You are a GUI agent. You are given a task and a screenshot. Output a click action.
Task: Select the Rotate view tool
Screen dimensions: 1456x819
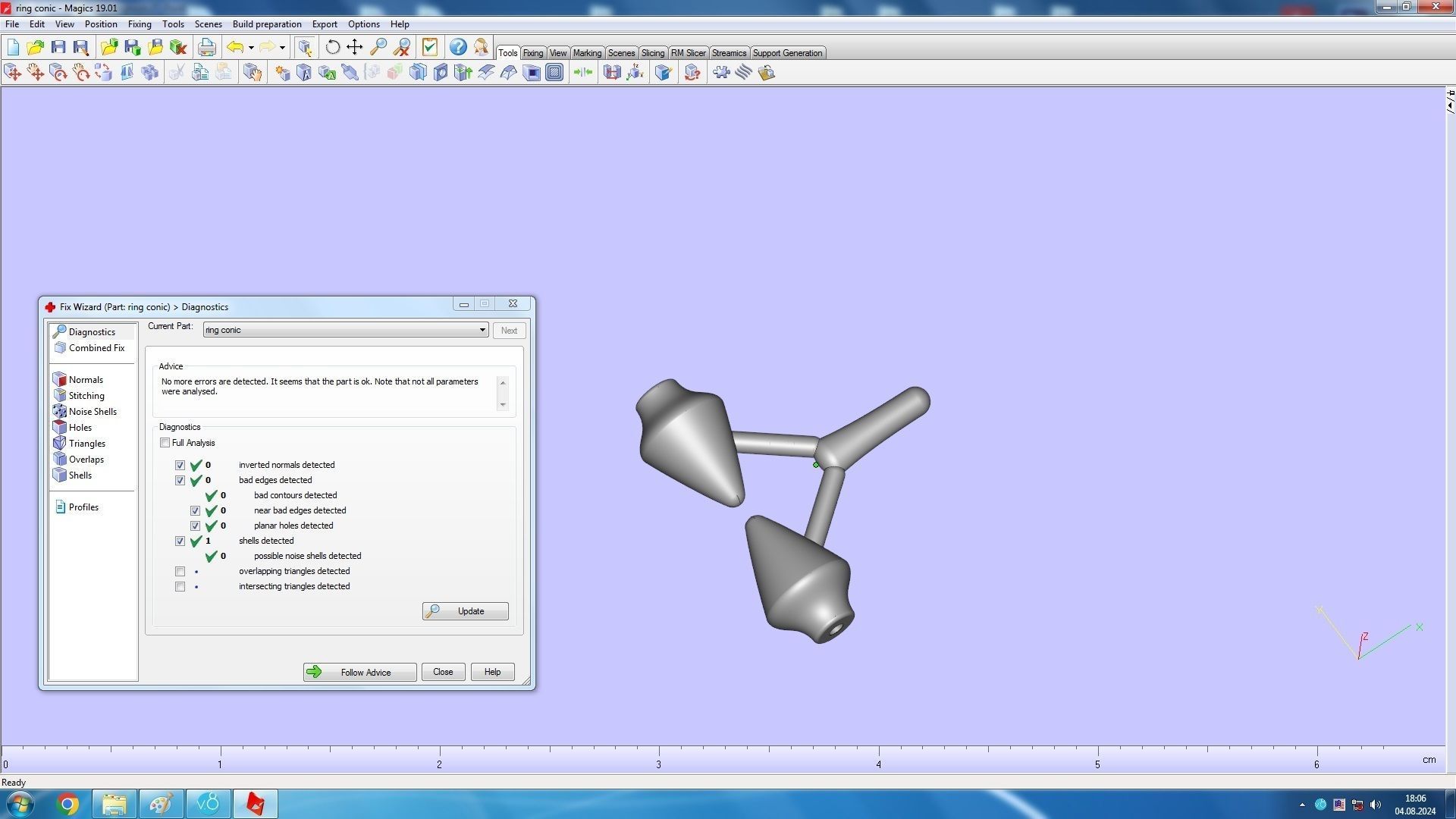tap(332, 48)
